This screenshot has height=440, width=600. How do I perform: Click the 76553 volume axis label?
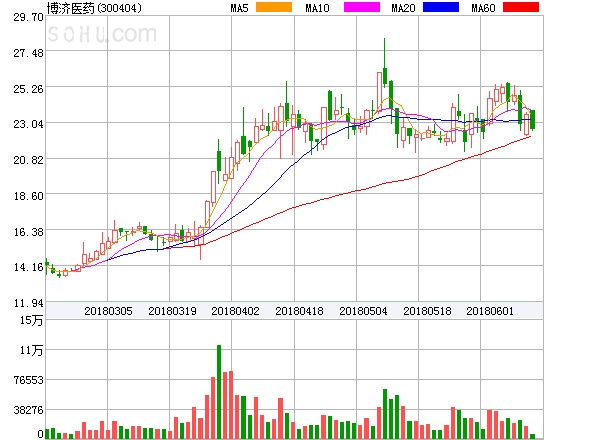(x=29, y=380)
